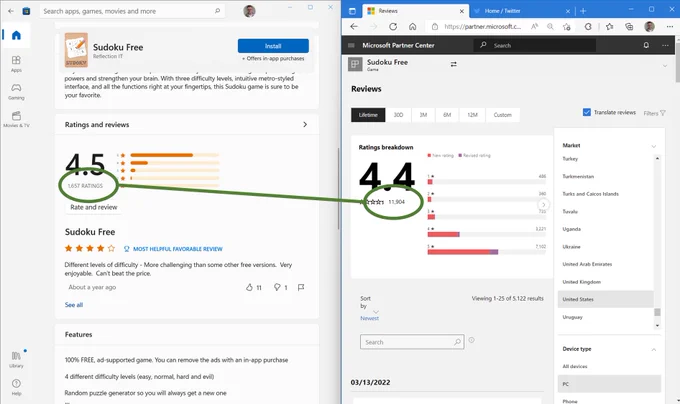Select 30D time range

pyautogui.click(x=398, y=115)
